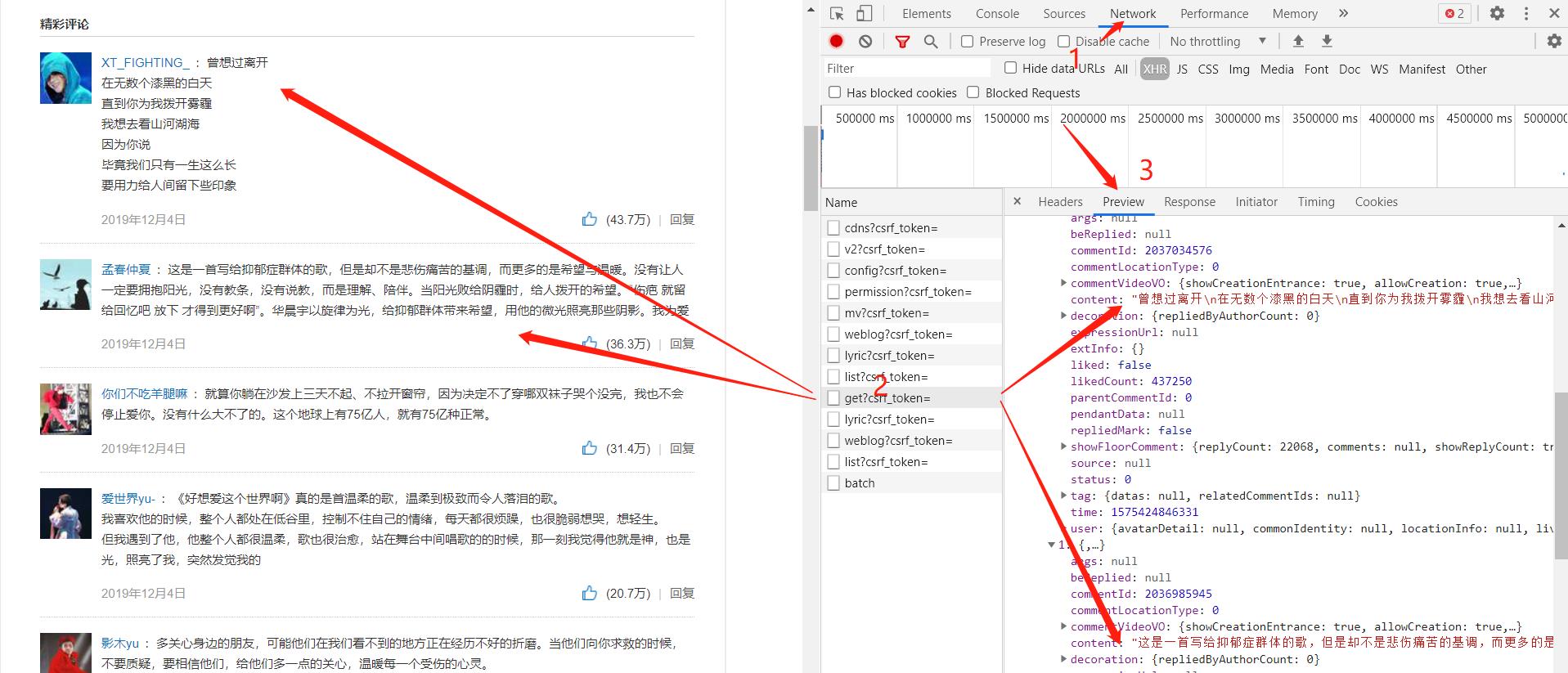Click the network Filter text field
1568x673 pixels.
pos(905,68)
